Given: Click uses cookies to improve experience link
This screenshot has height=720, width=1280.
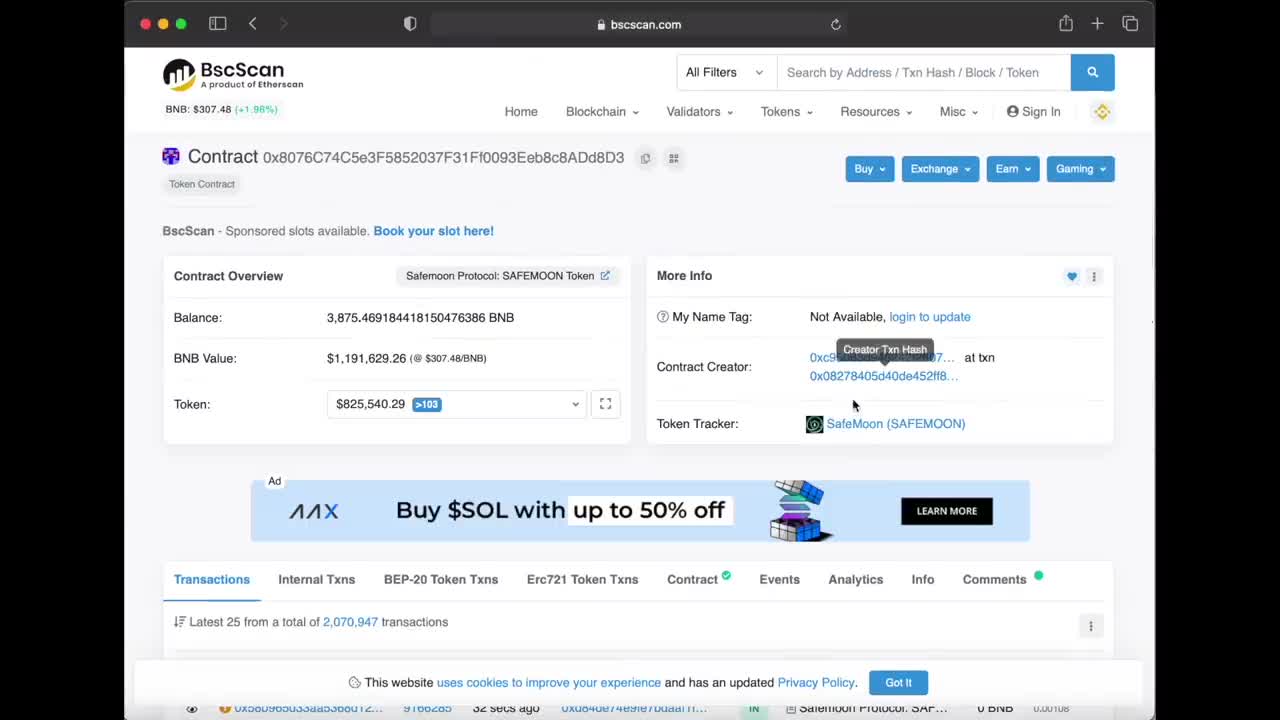Looking at the screenshot, I should pos(549,683).
